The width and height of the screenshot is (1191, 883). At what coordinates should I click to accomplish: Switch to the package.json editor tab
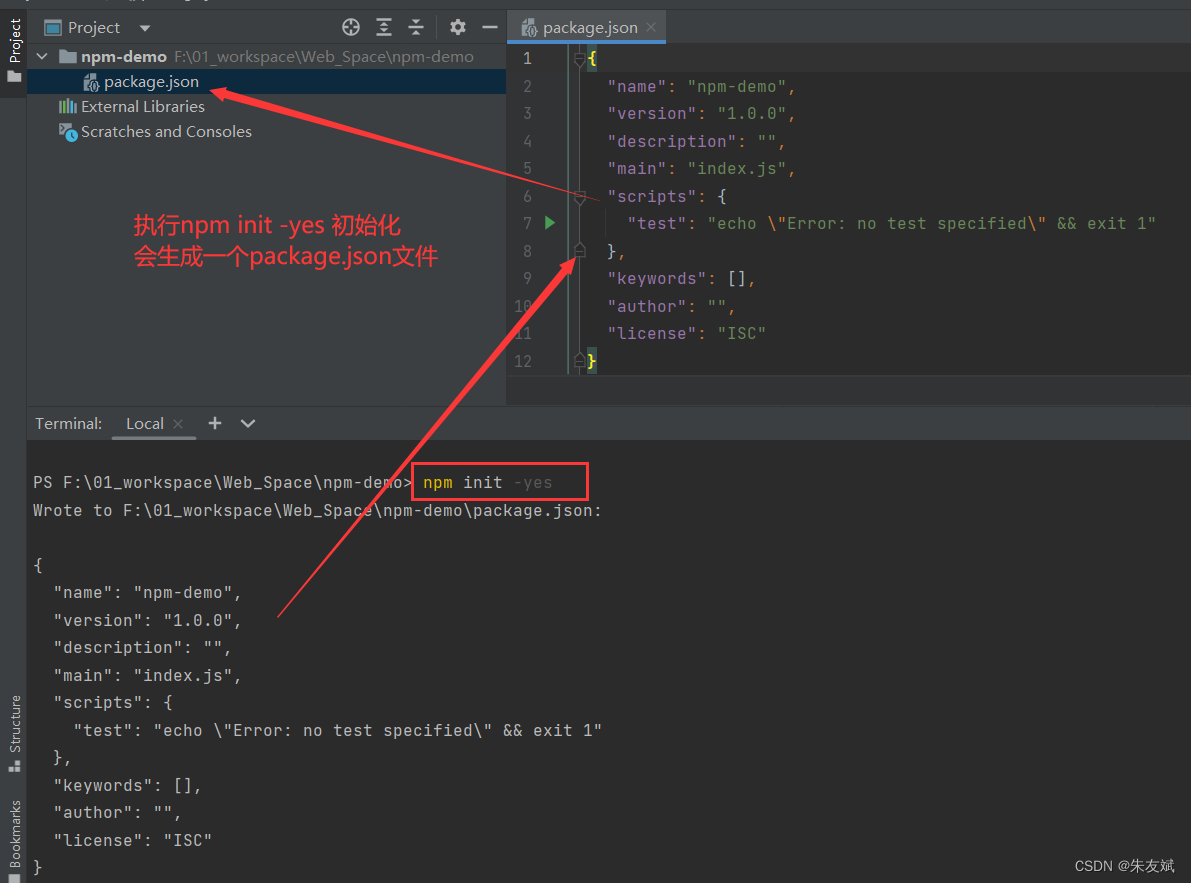[x=586, y=26]
